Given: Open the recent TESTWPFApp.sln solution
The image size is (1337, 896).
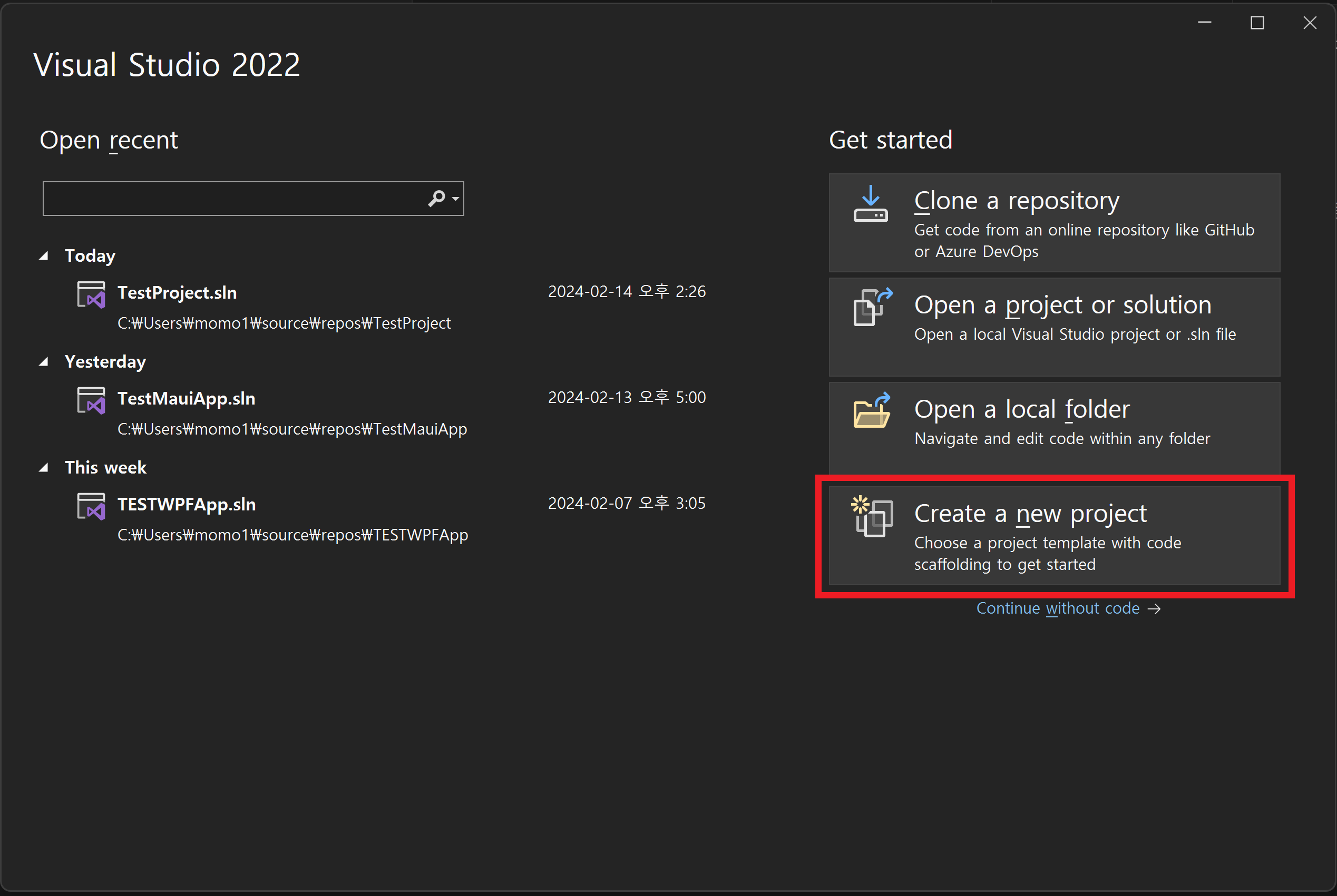Looking at the screenshot, I should [187, 504].
